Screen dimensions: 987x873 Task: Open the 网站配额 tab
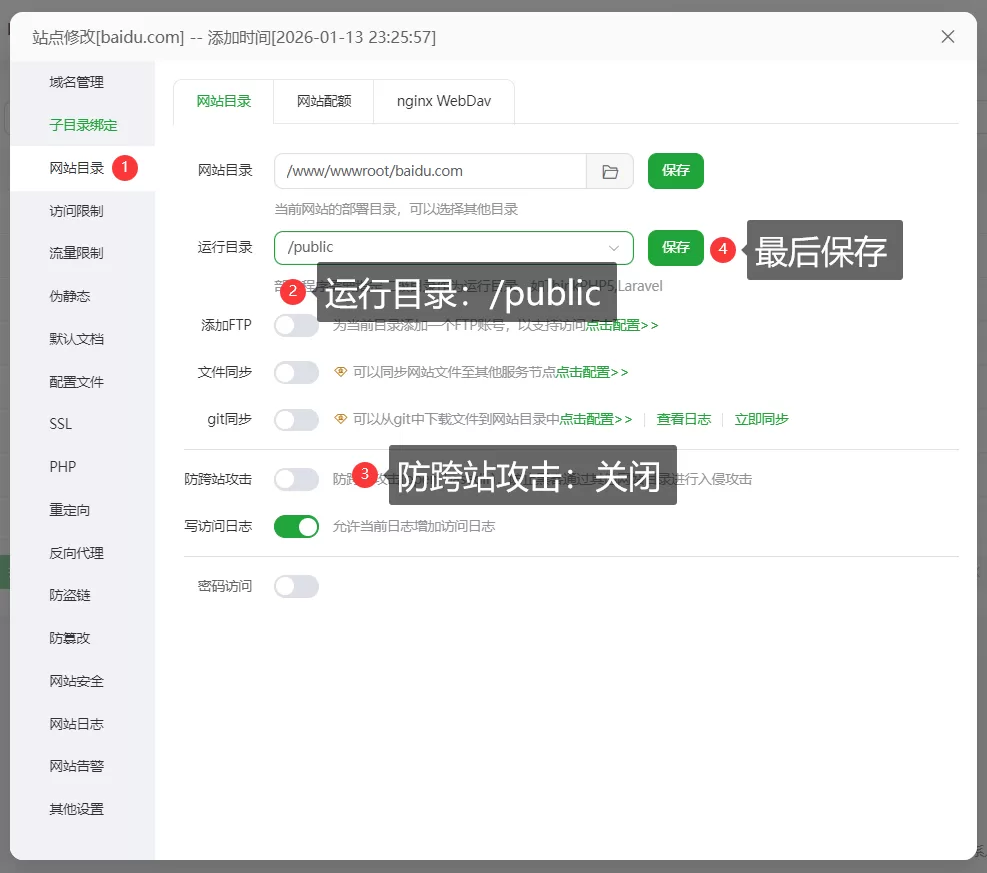[322, 101]
